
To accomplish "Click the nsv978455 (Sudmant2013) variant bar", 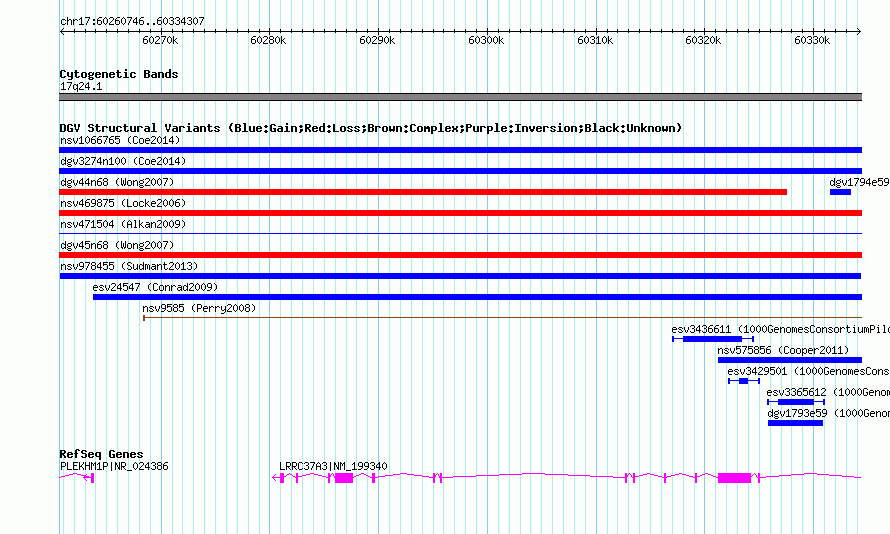I will point(460,276).
